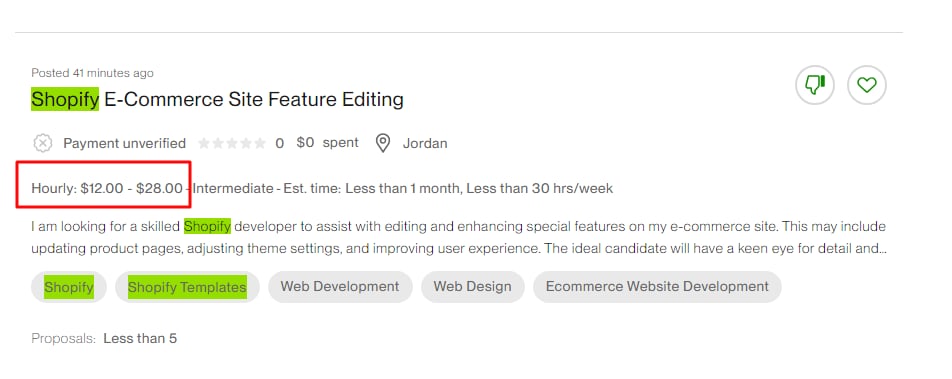This screenshot has height=379, width=952.
Task: Select the Ecommerce Website Development tag
Action: tap(657, 287)
